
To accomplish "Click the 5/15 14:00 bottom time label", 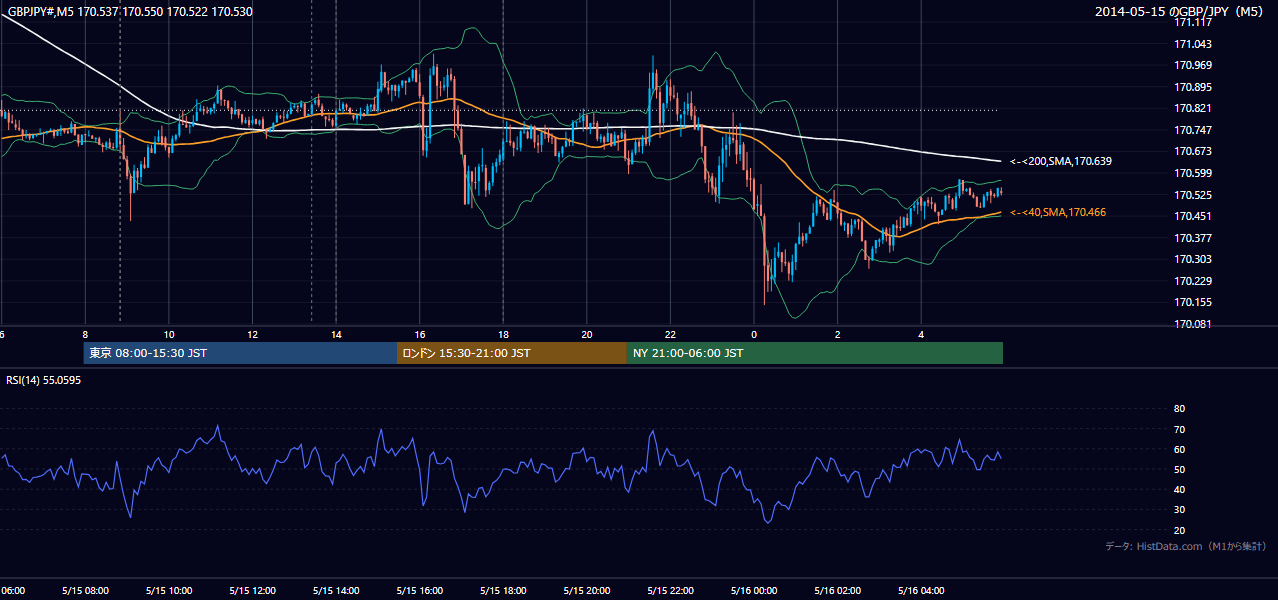I will point(335,590).
